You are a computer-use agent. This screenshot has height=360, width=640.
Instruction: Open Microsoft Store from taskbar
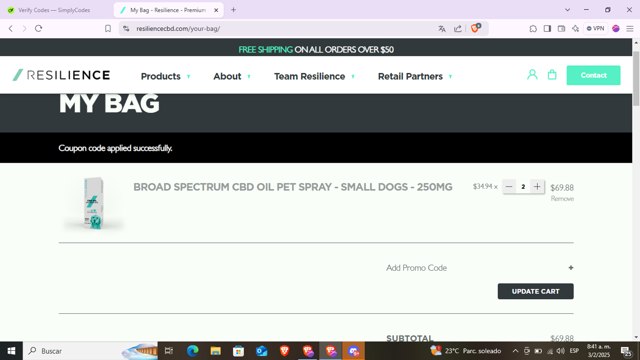(x=238, y=351)
